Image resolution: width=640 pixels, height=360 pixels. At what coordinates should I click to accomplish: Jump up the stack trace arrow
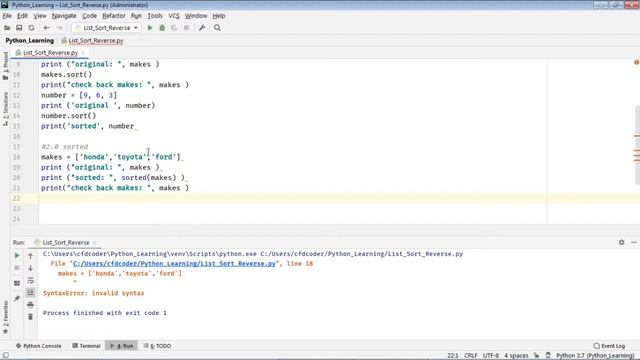coord(31,256)
